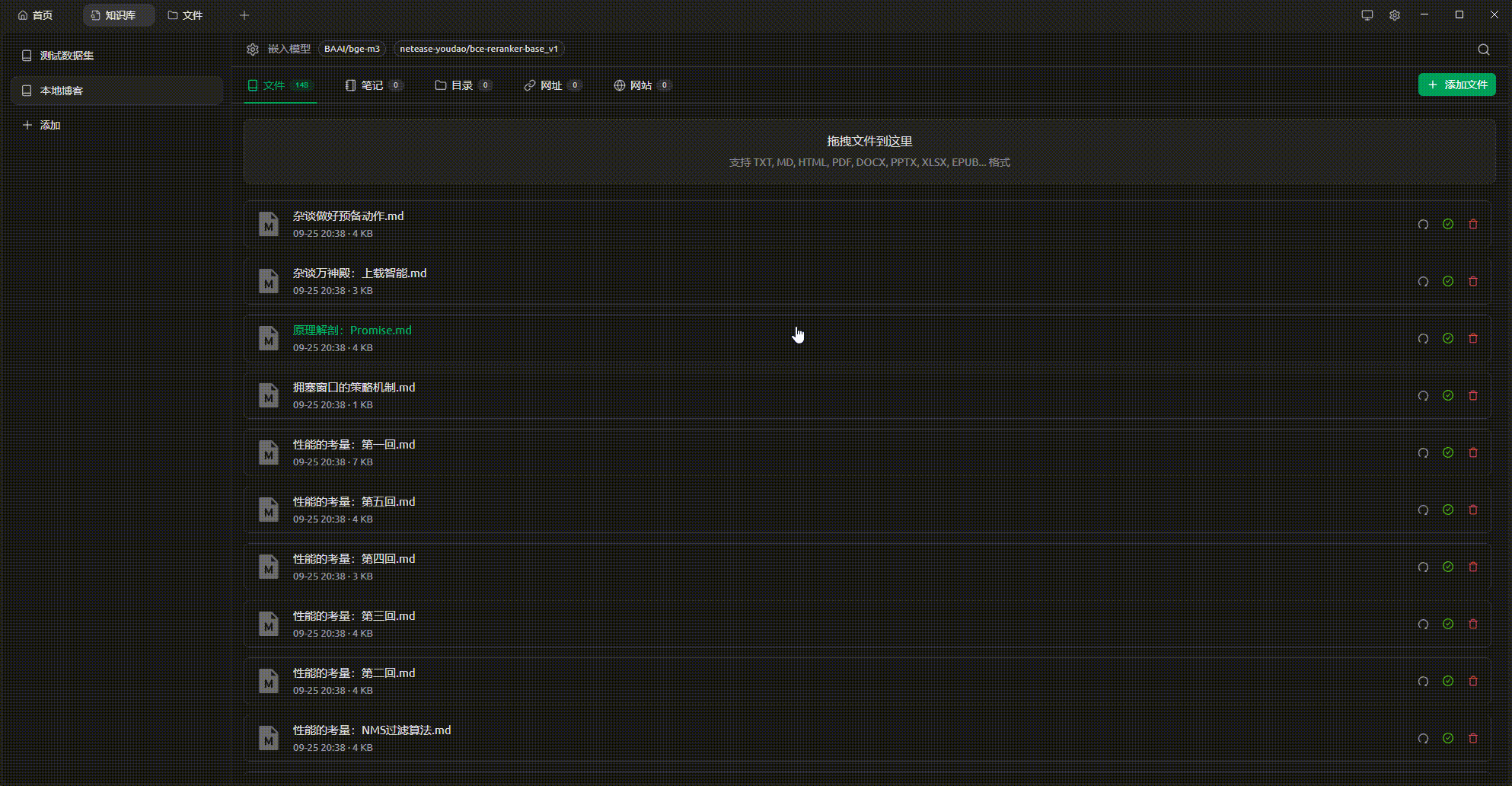Click the display monitor icon in title bar
This screenshot has height=786, width=1512.
[x=1367, y=15]
